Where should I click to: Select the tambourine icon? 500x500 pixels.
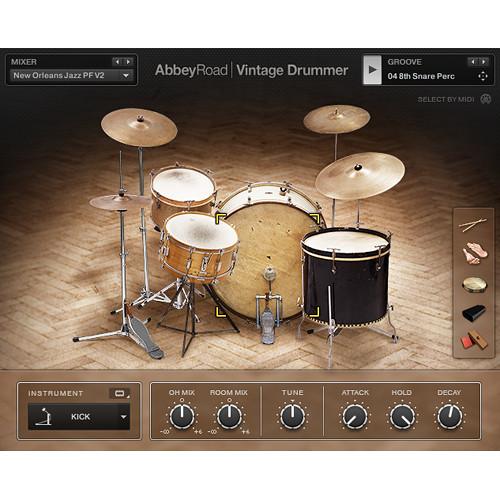pos(475,285)
